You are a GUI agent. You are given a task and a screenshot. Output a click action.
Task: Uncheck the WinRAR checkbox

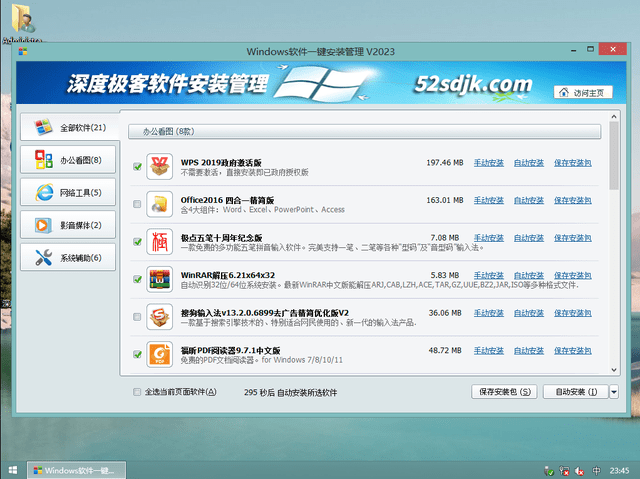click(138, 279)
